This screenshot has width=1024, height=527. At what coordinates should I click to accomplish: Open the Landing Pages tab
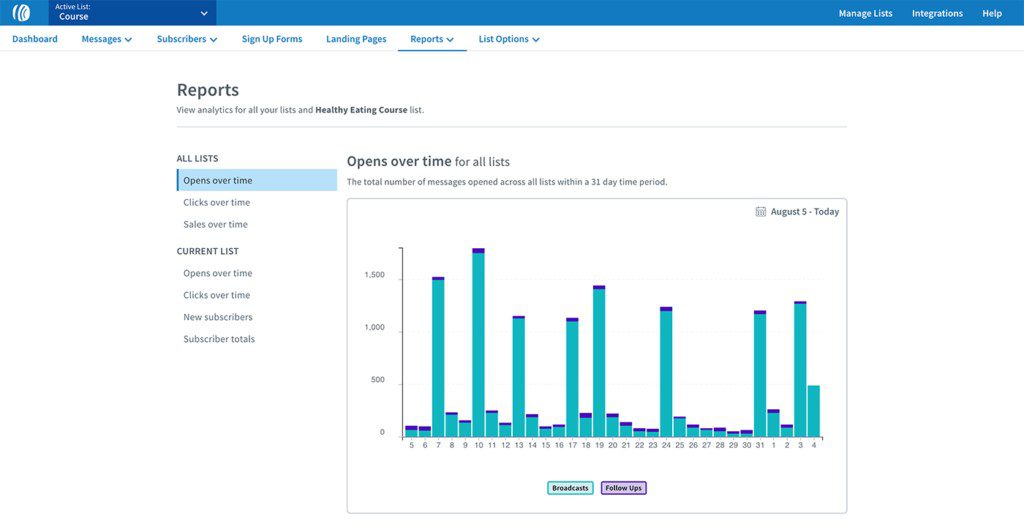click(x=356, y=40)
